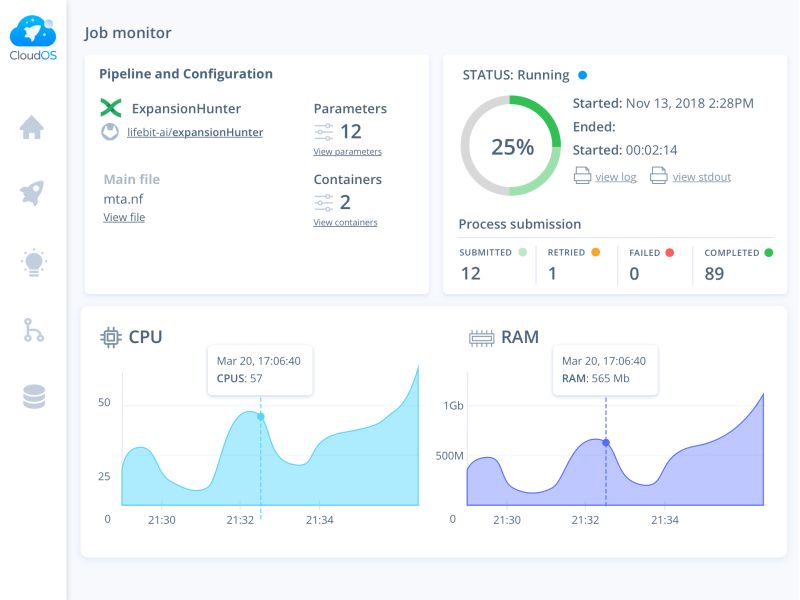
Task: Click the GitHub icon beside lifebit-ai/expansionHunter
Action: click(x=110, y=132)
